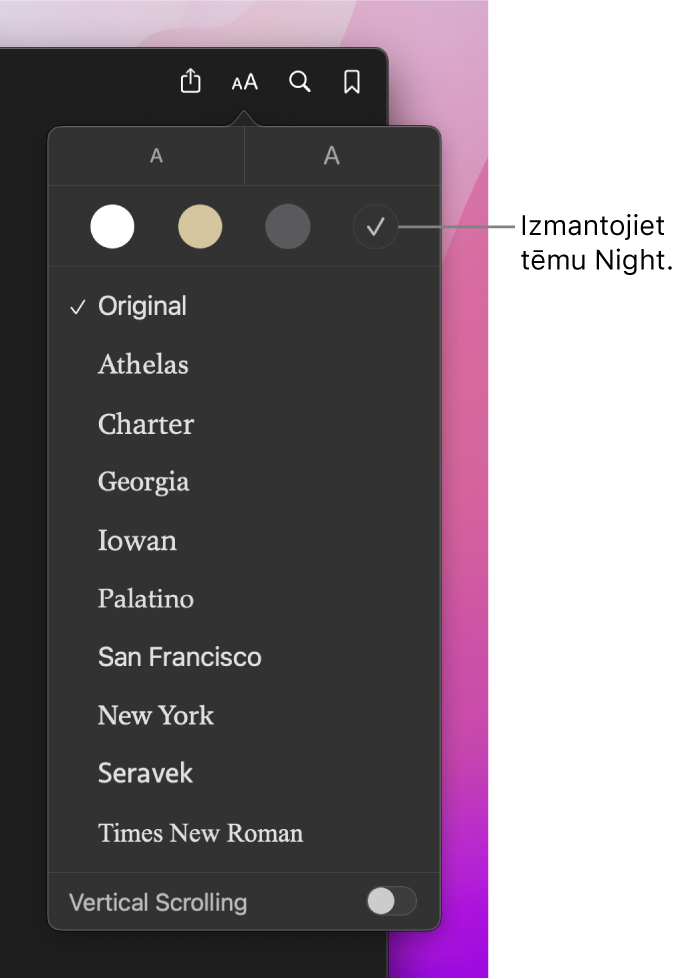Pick the Iowan font

pyautogui.click(x=137, y=541)
